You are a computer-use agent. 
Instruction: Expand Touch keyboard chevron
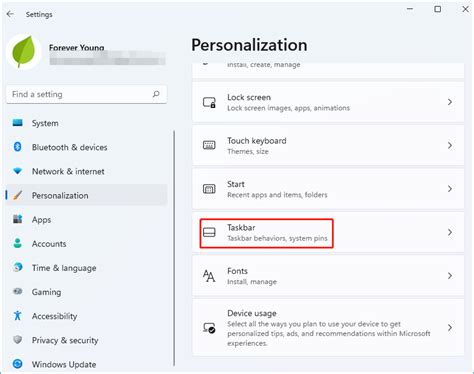450,145
